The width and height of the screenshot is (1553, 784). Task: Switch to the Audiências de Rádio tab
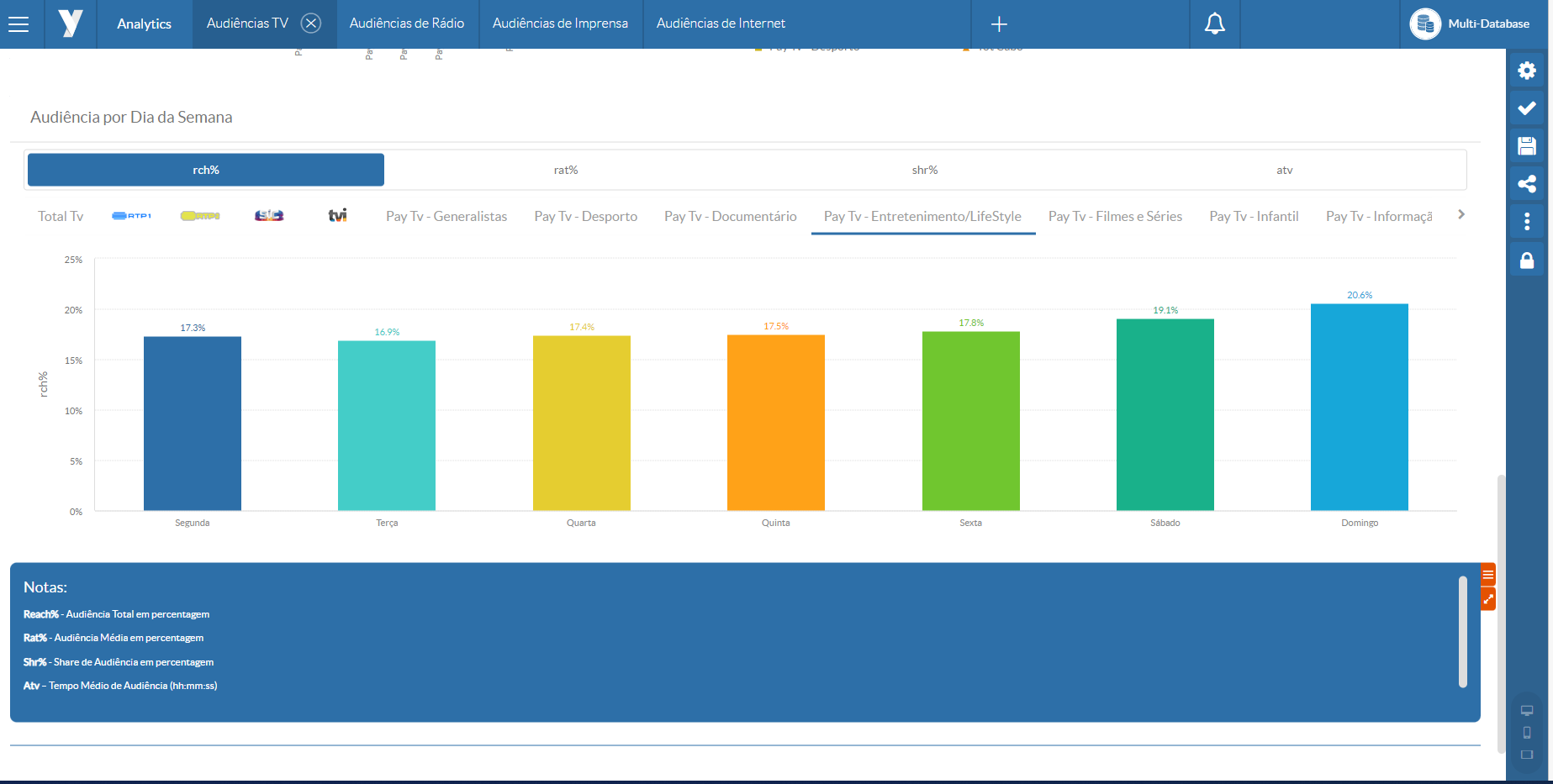coord(407,24)
